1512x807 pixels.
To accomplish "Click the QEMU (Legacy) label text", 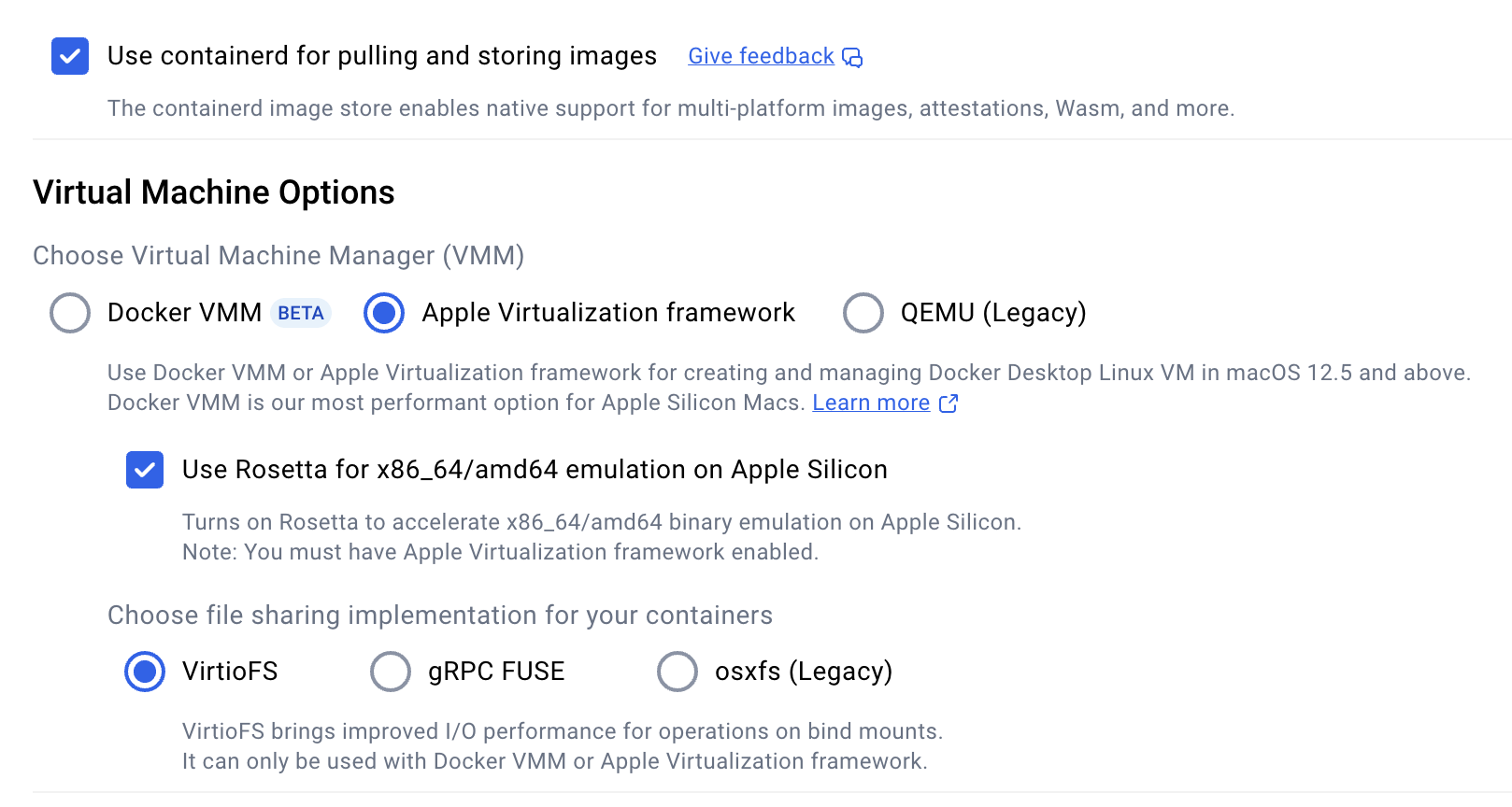I will [x=992, y=313].
